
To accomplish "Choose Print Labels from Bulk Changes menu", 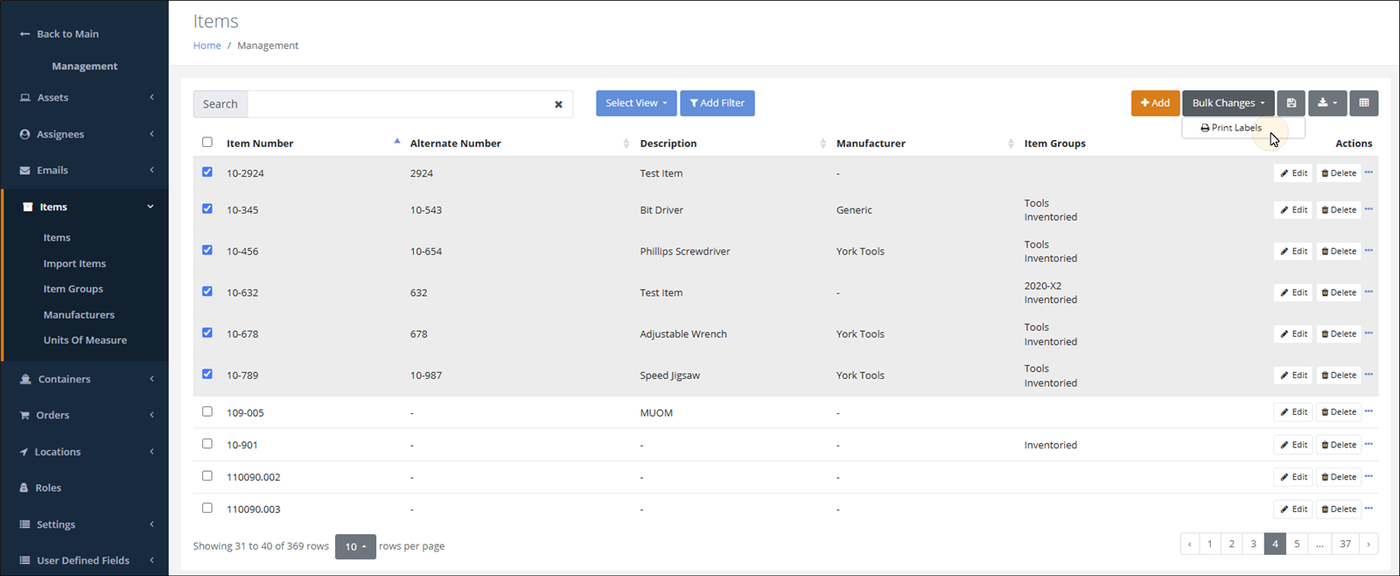I will point(1231,128).
